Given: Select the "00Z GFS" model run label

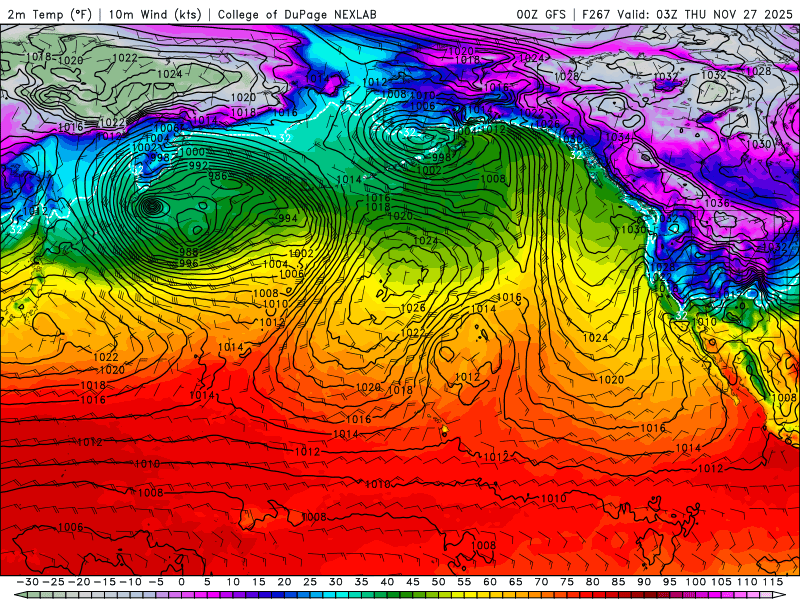Looking at the screenshot, I should tap(541, 14).
